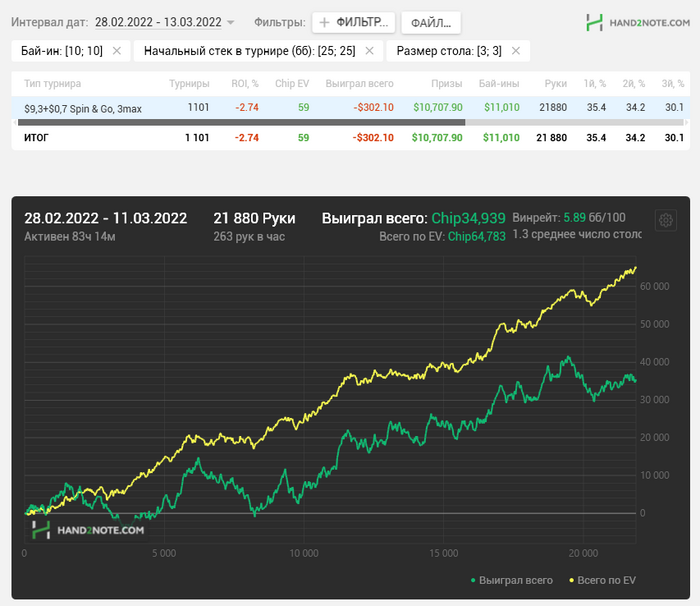
Task: Click chart date range 28.02.2022 - 11.03.2022
Action: tap(105, 218)
